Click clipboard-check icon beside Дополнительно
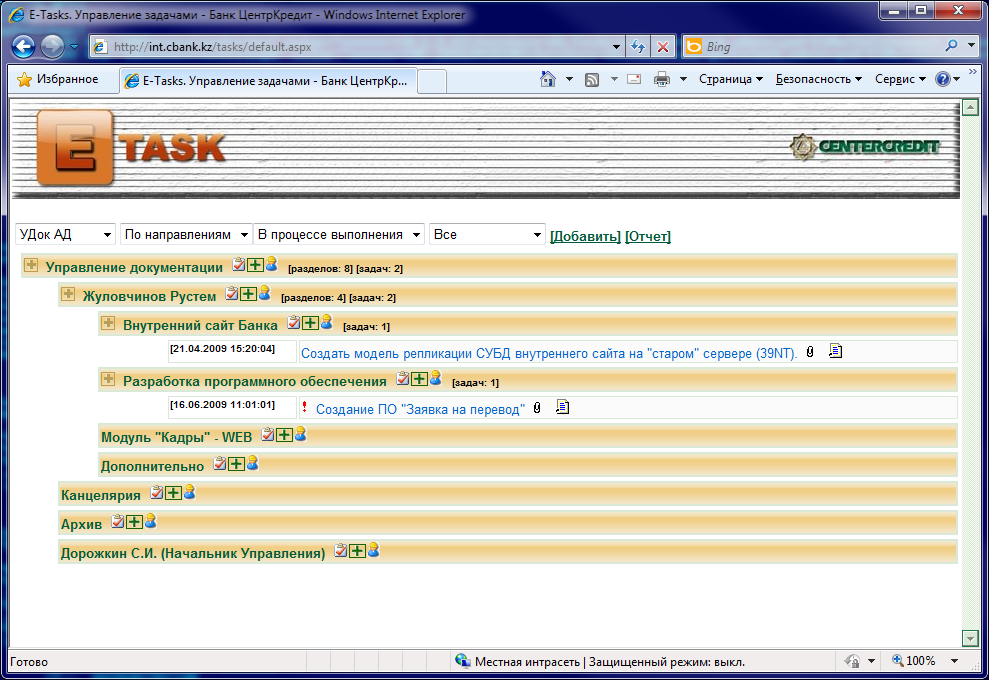 click(x=219, y=464)
